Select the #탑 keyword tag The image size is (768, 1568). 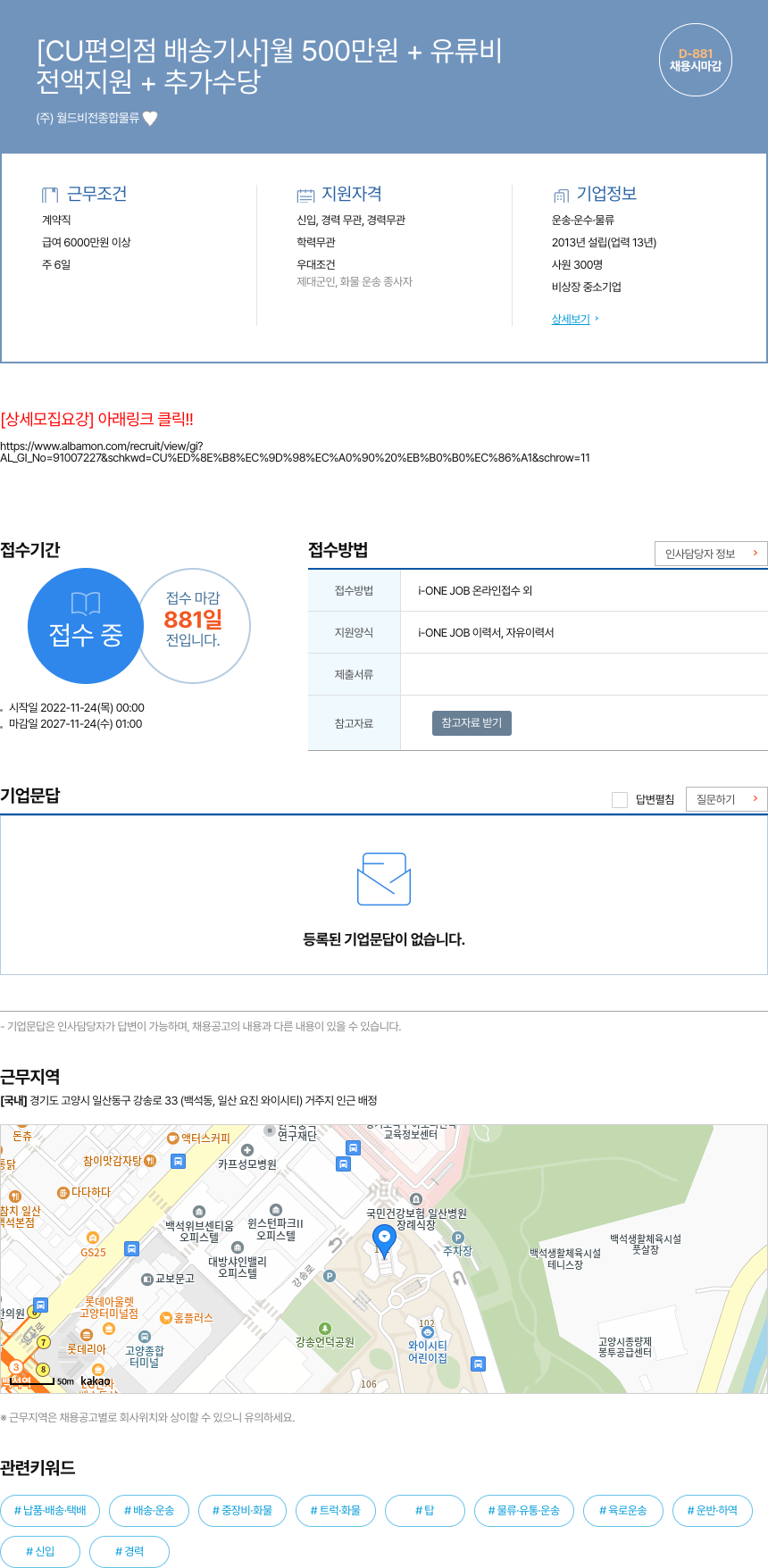(425, 1511)
